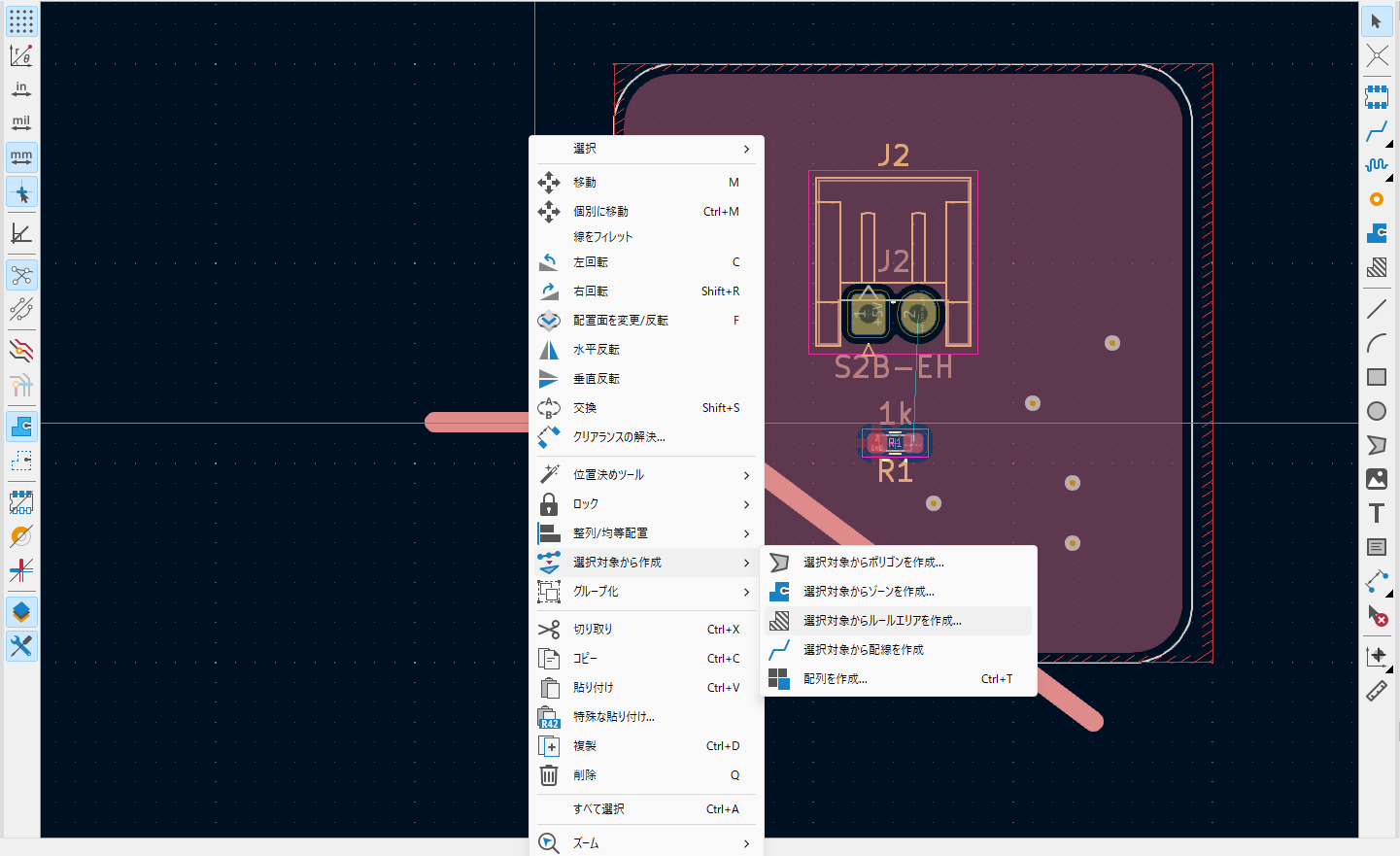Switch units to millimeters
1400x856 pixels.
(x=21, y=157)
